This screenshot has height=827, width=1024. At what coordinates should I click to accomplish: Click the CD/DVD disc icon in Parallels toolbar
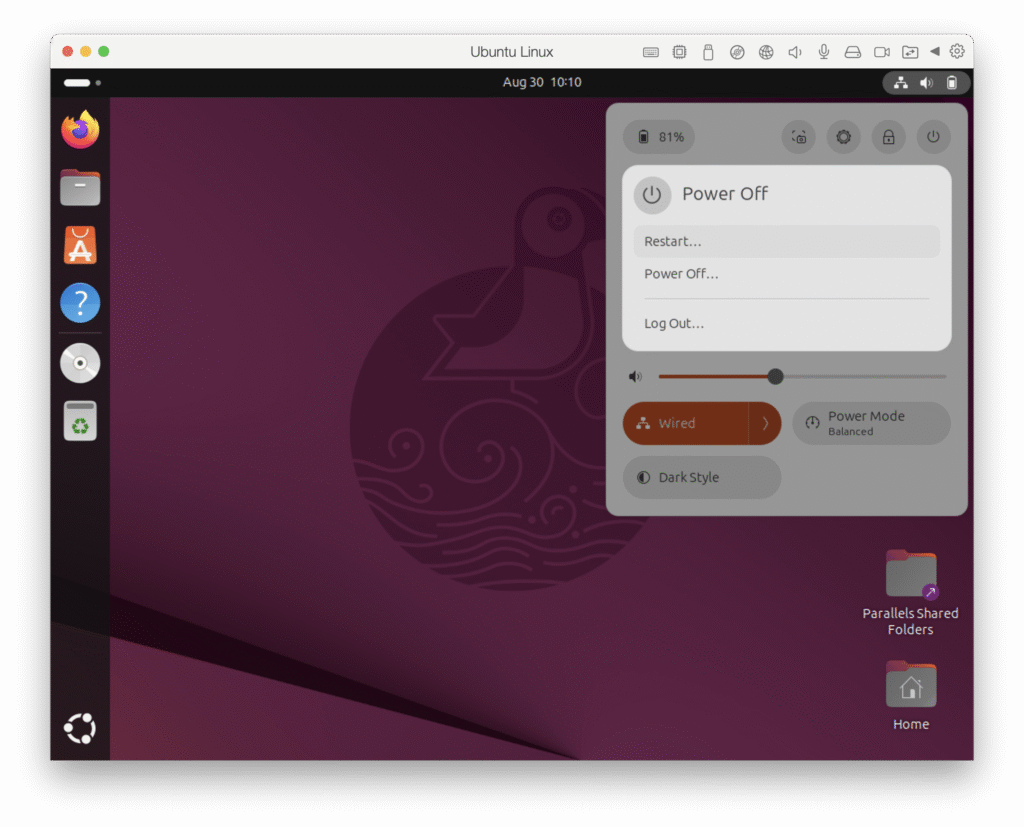(737, 52)
